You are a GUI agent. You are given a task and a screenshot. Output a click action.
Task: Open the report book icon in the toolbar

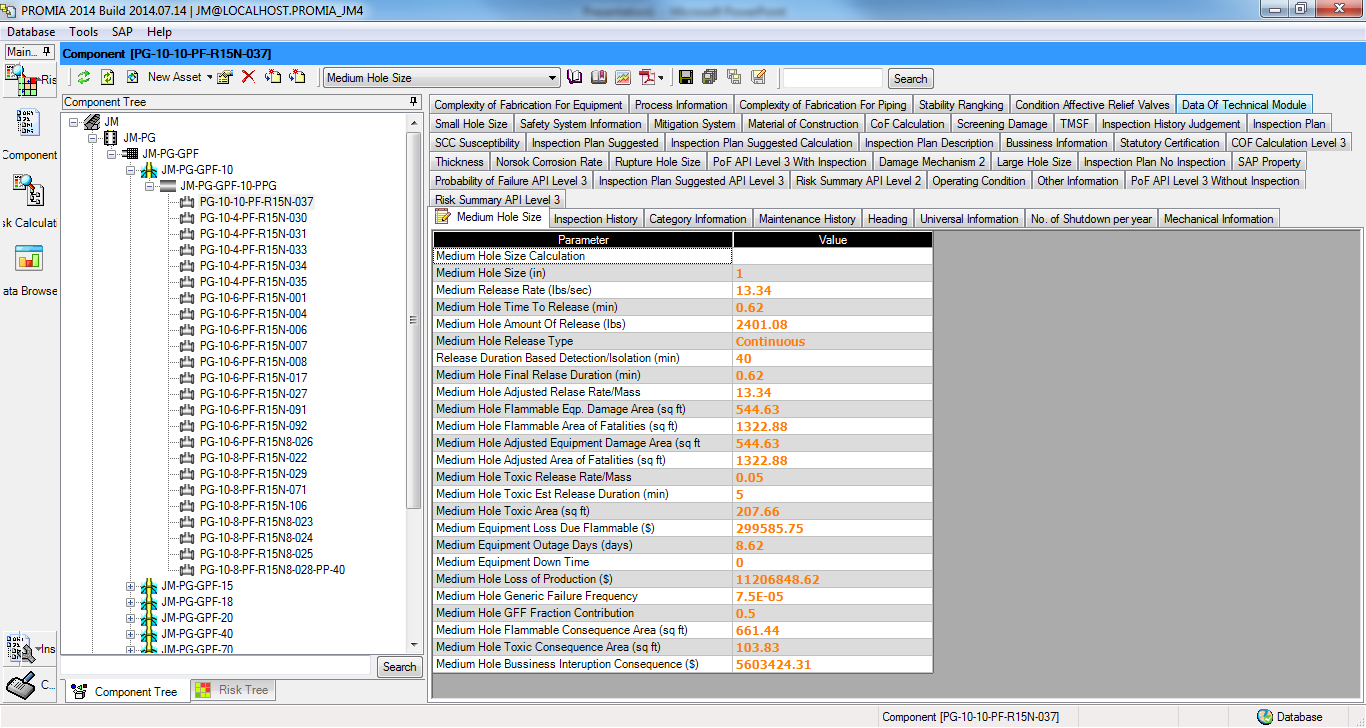pos(598,77)
